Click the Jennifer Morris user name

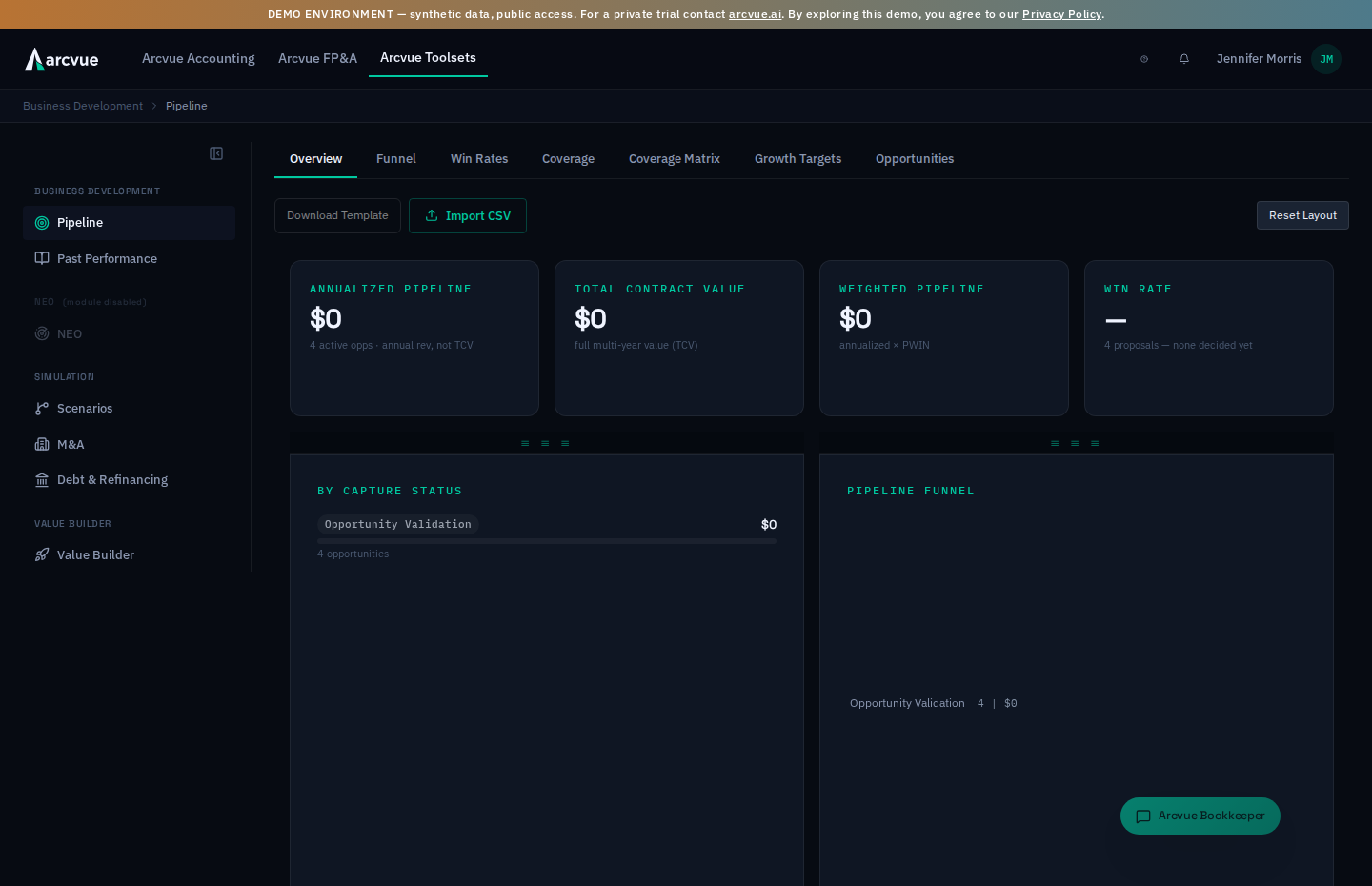(1259, 59)
